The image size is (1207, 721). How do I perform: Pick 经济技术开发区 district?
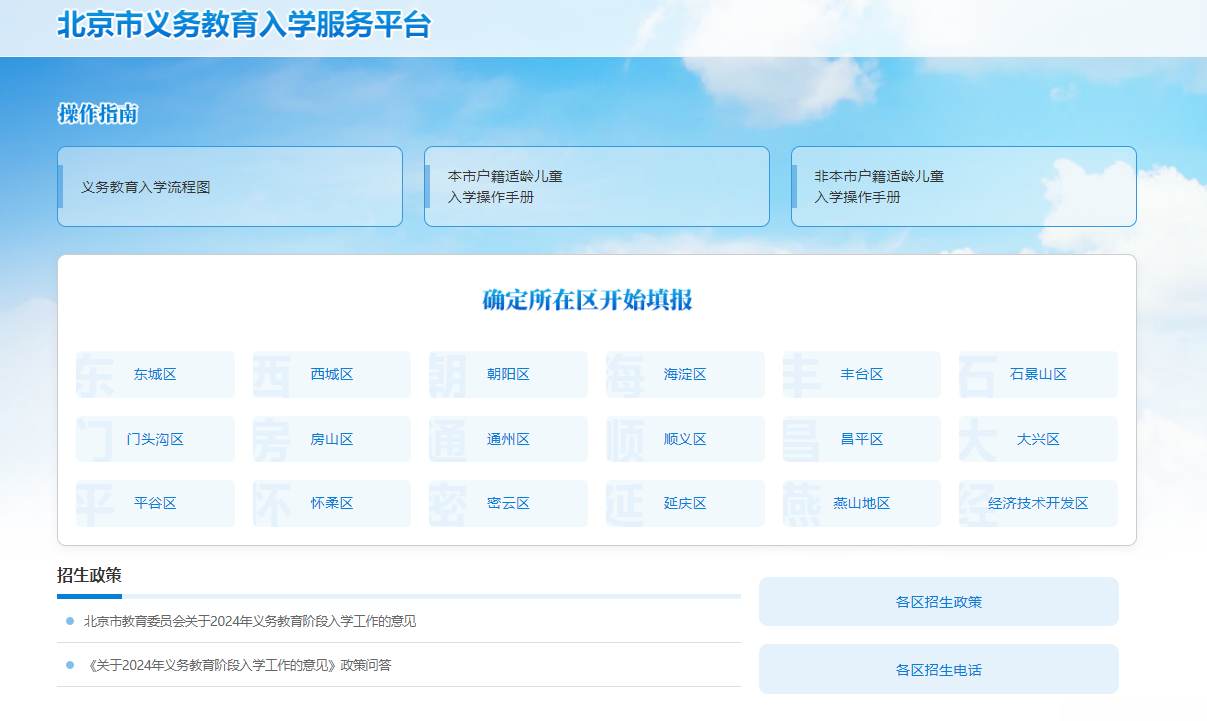click(1038, 503)
